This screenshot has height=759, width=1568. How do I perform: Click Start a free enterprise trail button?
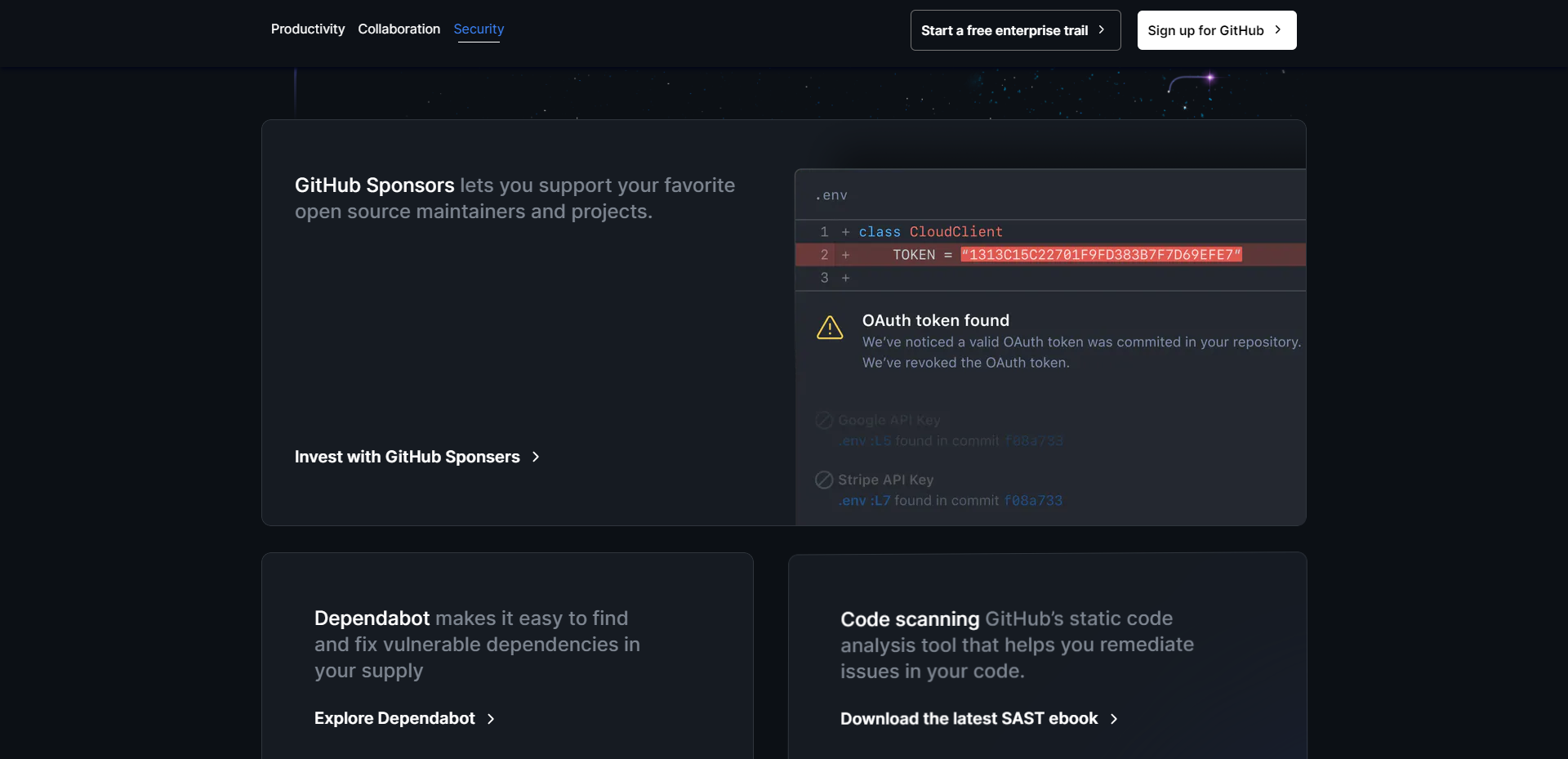pos(1015,30)
